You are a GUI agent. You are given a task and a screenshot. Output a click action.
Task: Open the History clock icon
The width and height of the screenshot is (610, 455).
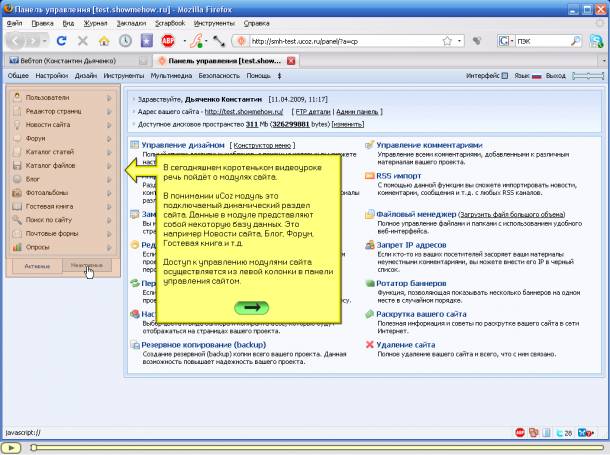coord(125,40)
